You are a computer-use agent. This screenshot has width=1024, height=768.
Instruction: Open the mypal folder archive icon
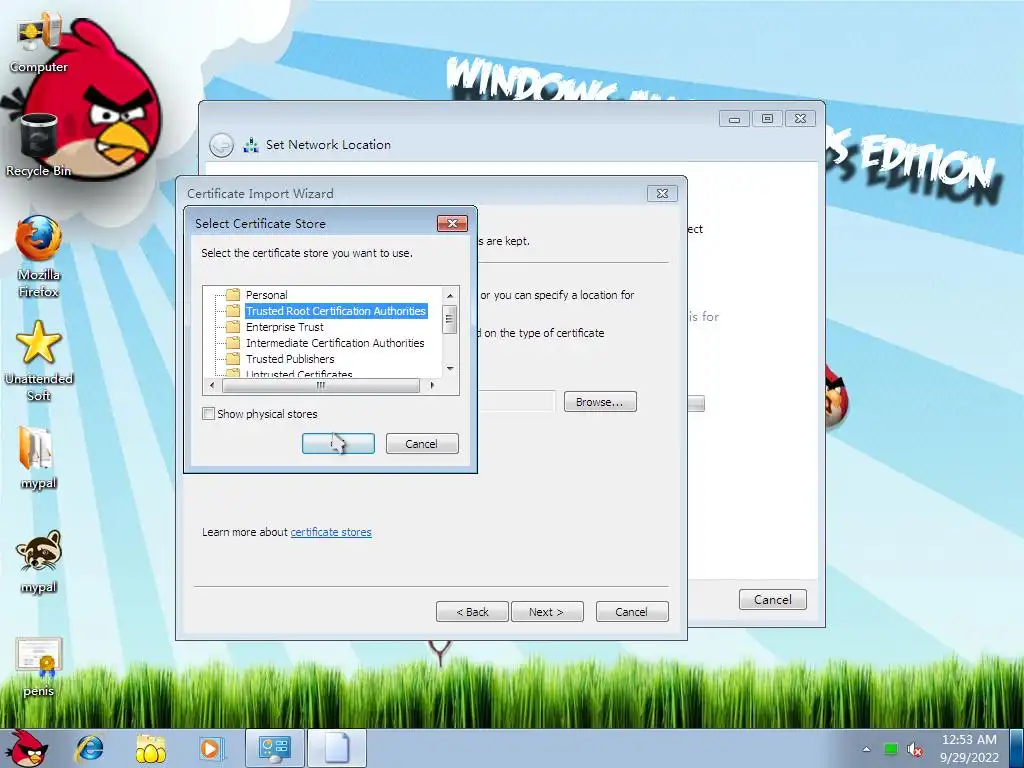[x=38, y=457]
